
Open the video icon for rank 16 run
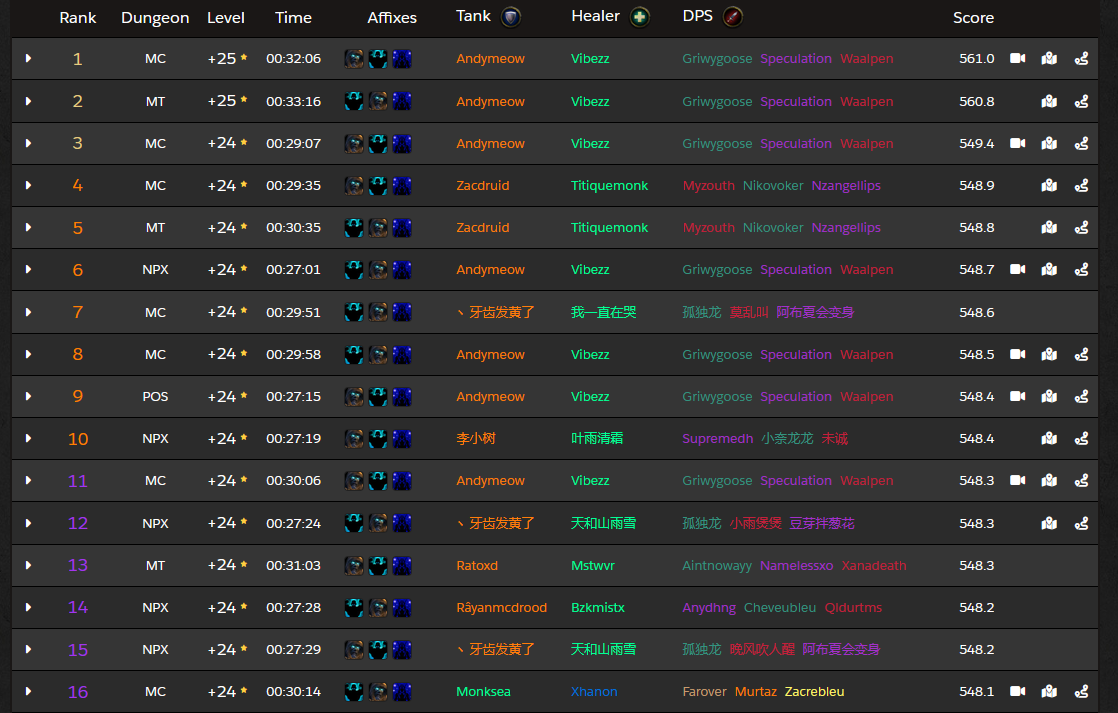pos(1017,691)
